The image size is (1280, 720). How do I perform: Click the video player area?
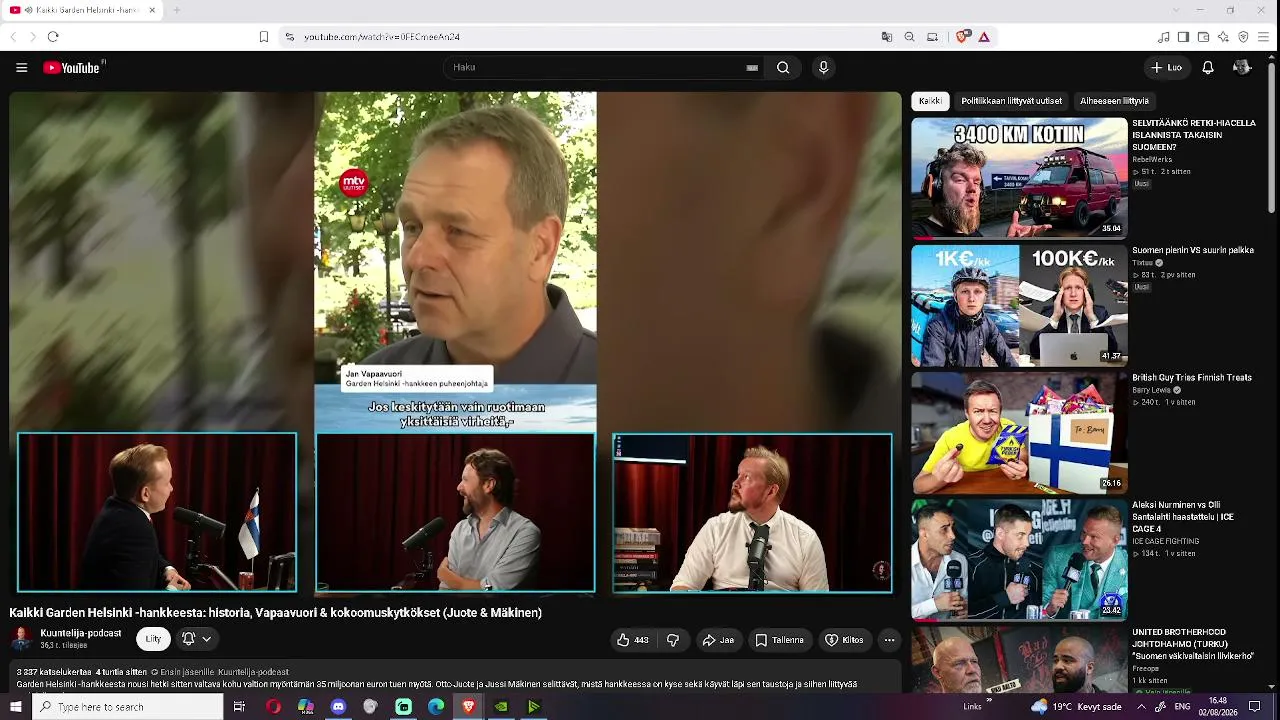[x=455, y=343]
